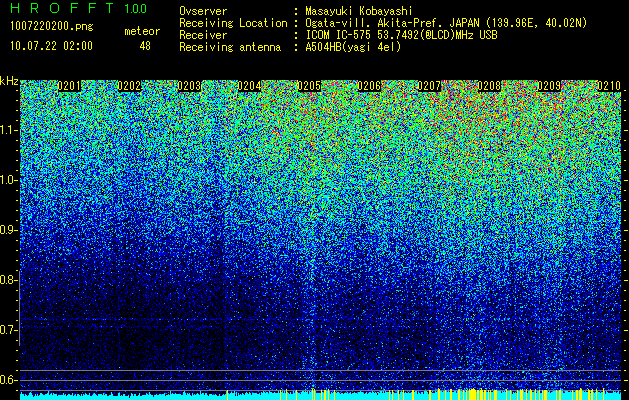Click the date 10.07.22 02:00
629x400 pixels.
point(51,46)
